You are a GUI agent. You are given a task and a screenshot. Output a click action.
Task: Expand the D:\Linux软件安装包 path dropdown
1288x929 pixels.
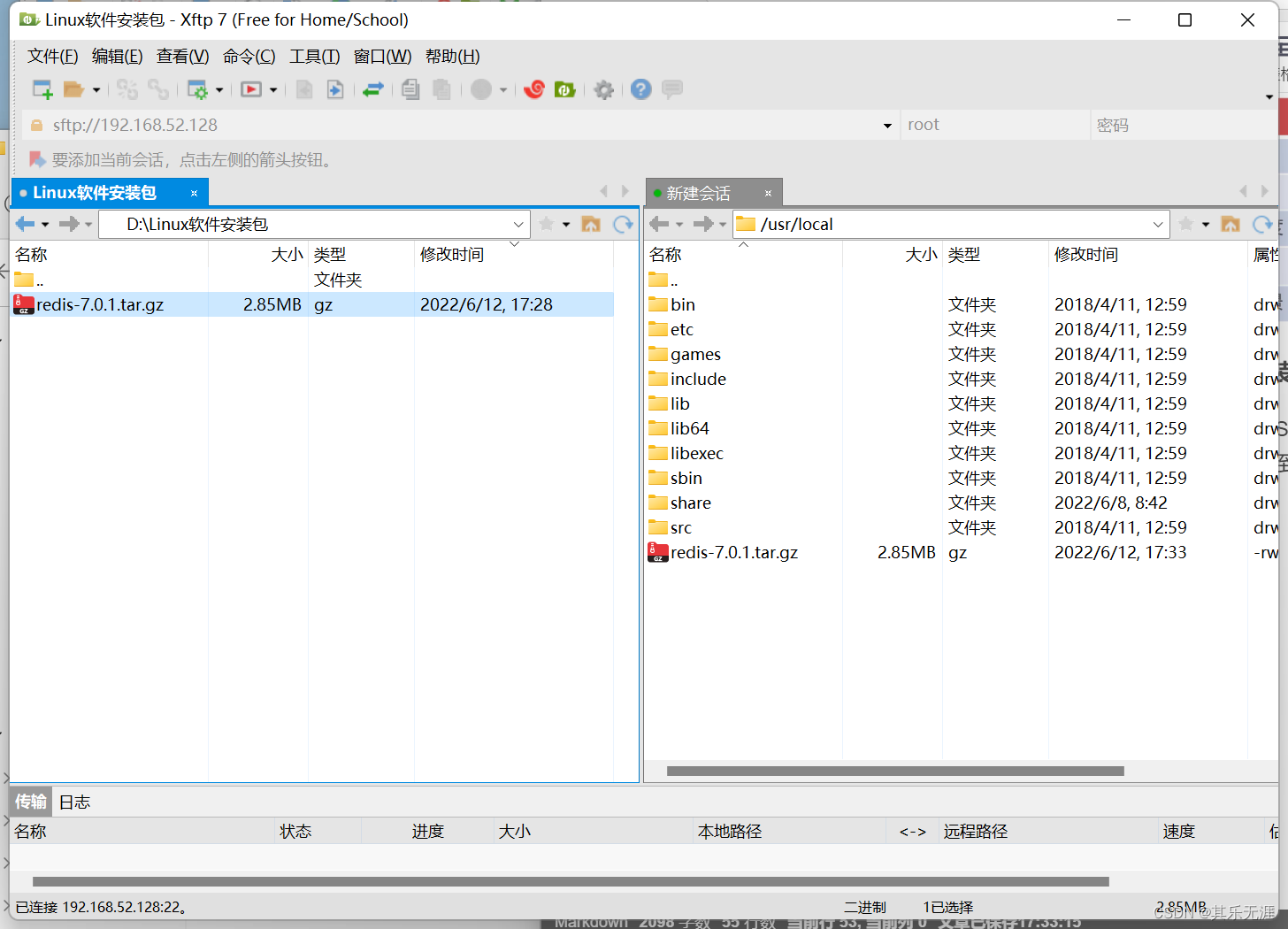[x=518, y=225]
